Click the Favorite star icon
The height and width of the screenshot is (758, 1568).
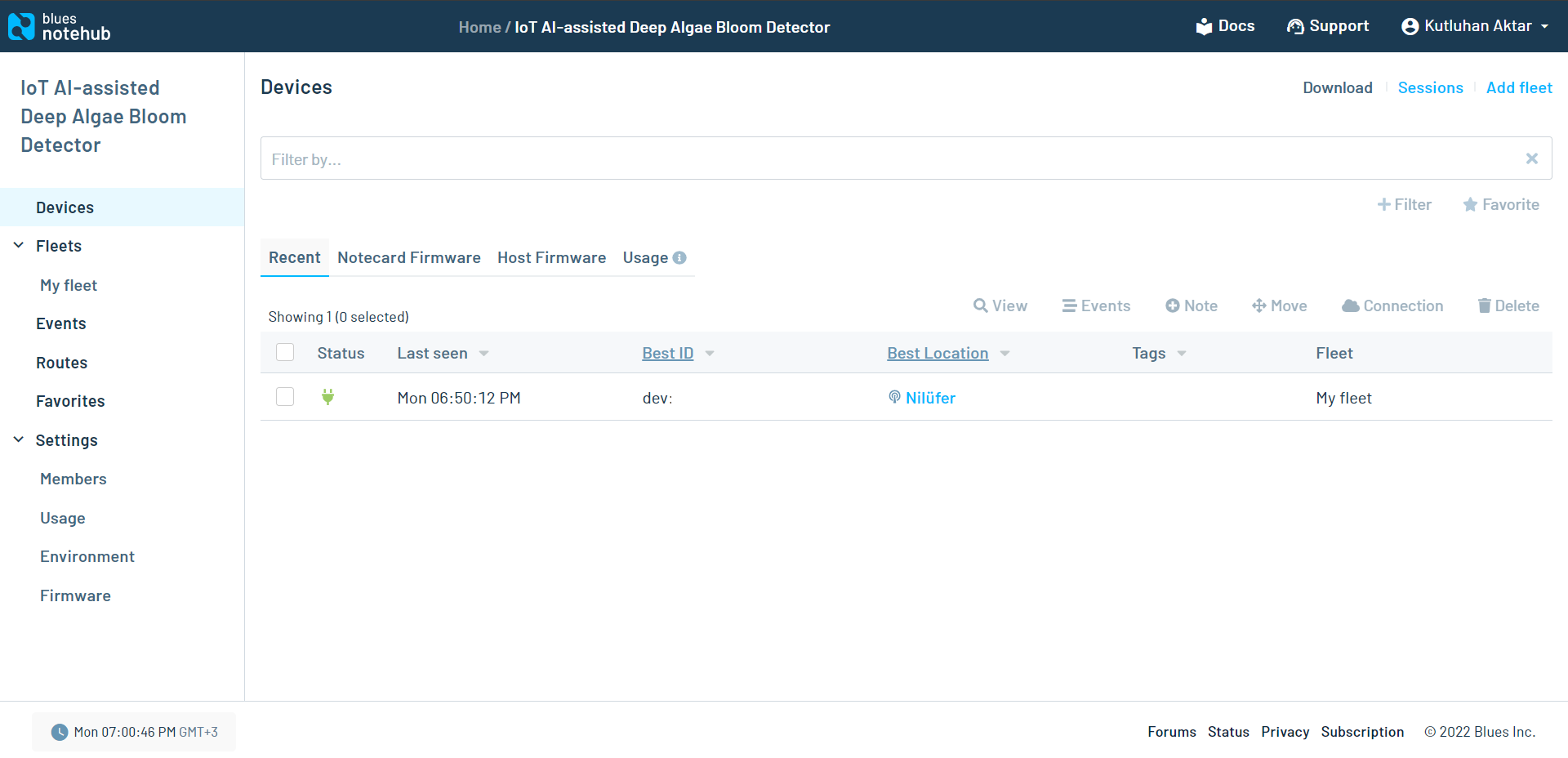(1470, 205)
